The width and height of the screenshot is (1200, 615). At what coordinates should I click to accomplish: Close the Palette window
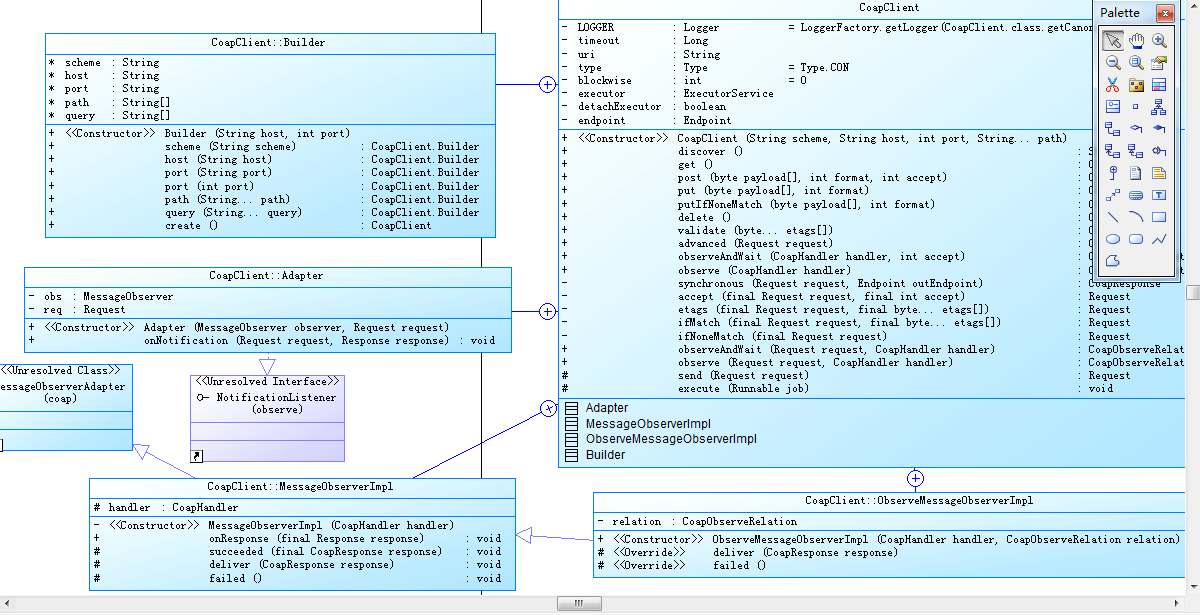click(x=1165, y=13)
